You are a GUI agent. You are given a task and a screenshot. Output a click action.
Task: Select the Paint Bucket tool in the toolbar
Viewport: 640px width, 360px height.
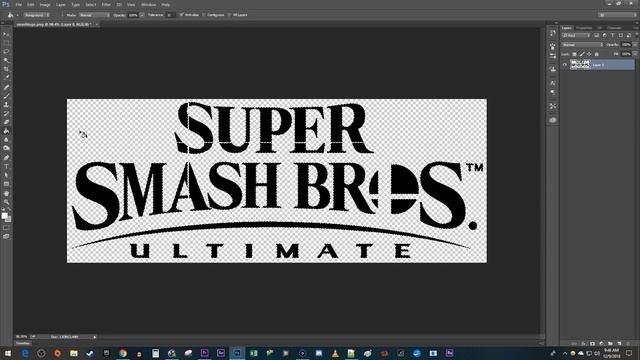tap(6, 131)
